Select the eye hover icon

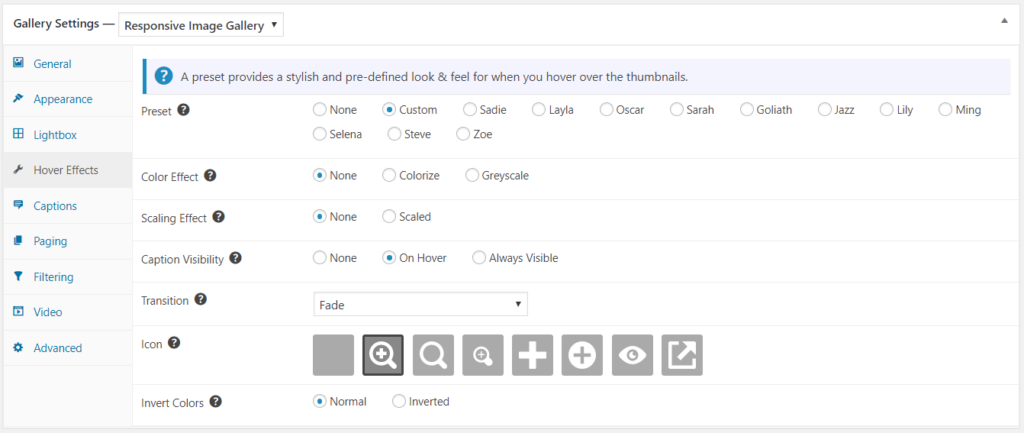coord(632,355)
